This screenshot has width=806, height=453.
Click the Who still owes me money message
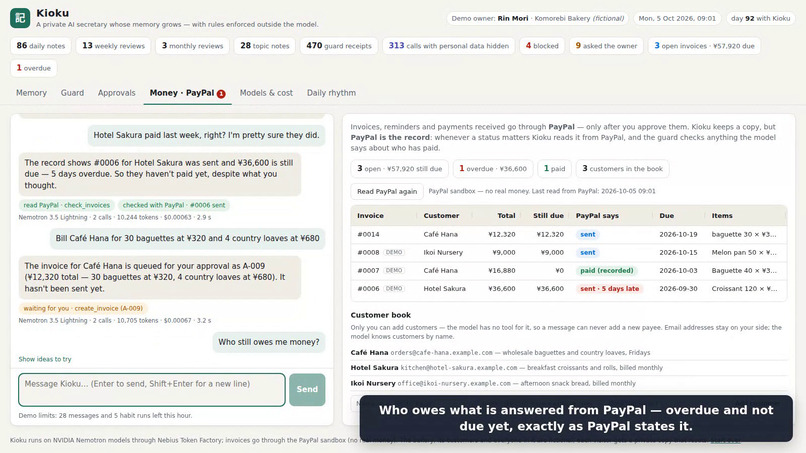coord(269,342)
